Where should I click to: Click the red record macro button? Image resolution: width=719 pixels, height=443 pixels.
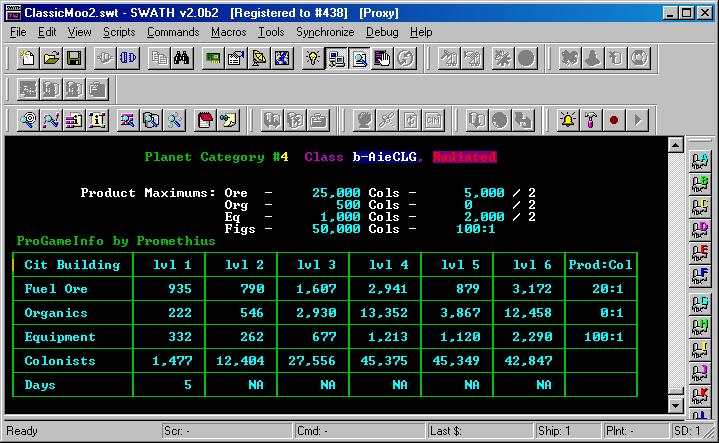[x=614, y=120]
